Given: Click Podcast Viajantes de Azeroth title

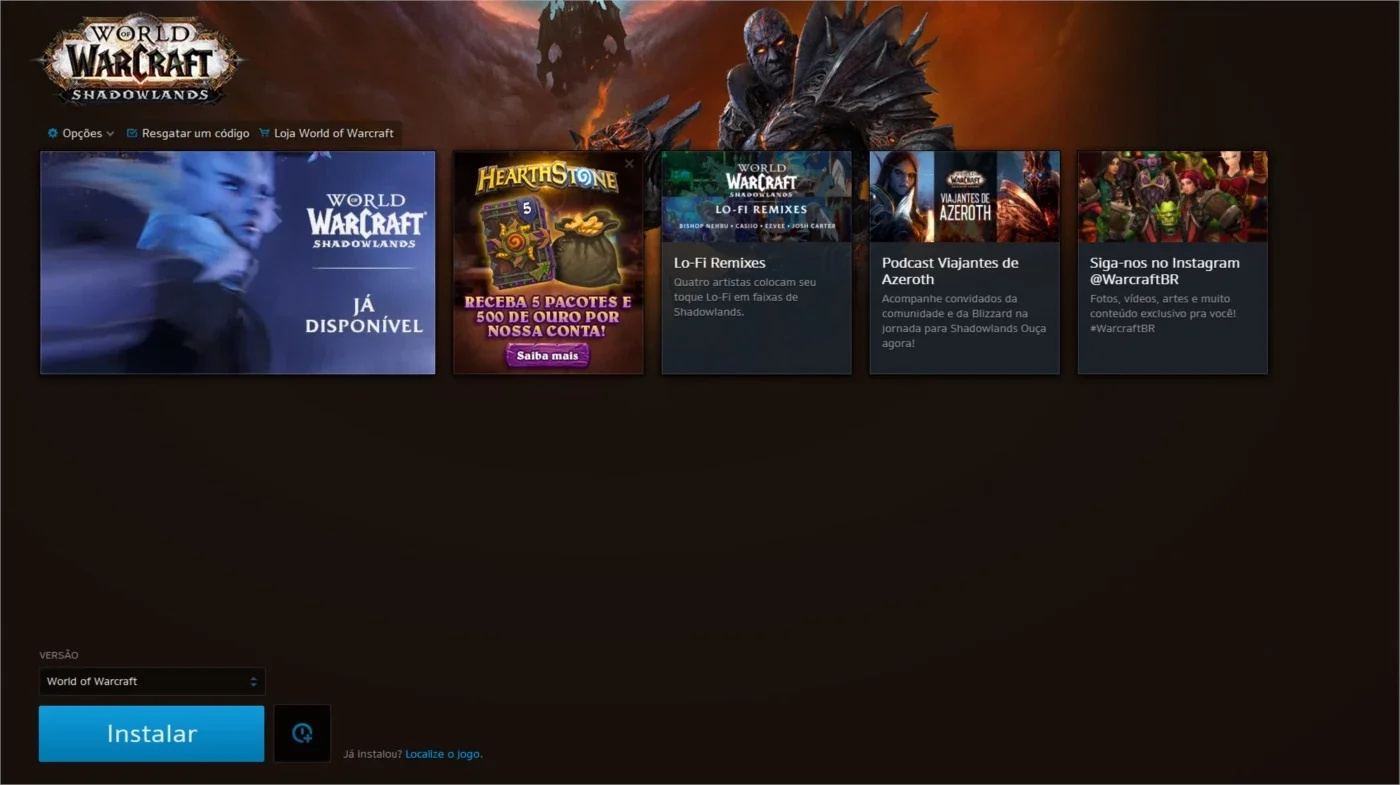Looking at the screenshot, I should [950, 271].
